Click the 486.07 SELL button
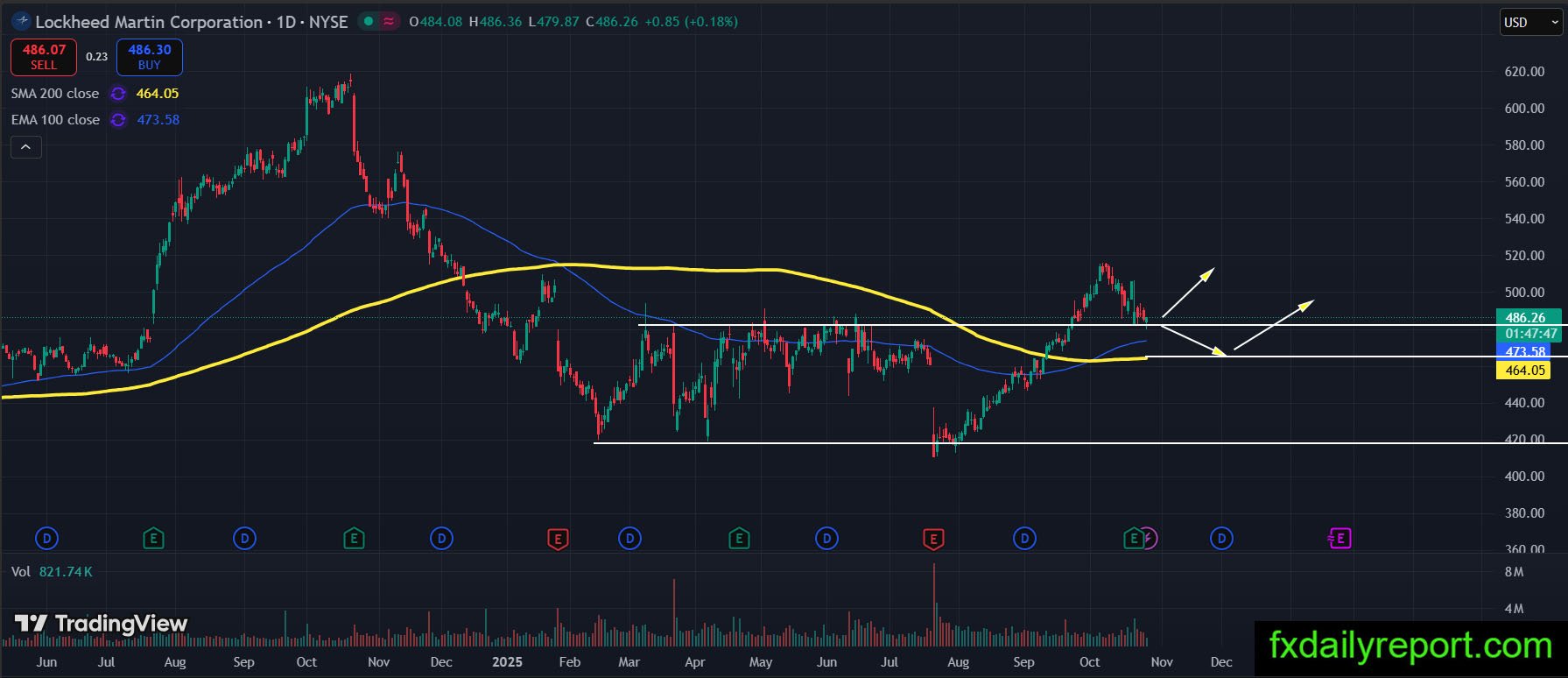 44,57
